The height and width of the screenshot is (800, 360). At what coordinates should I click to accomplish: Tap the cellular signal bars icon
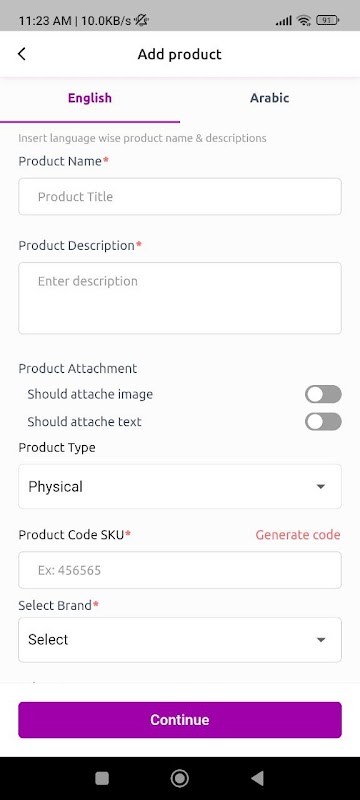284,21
